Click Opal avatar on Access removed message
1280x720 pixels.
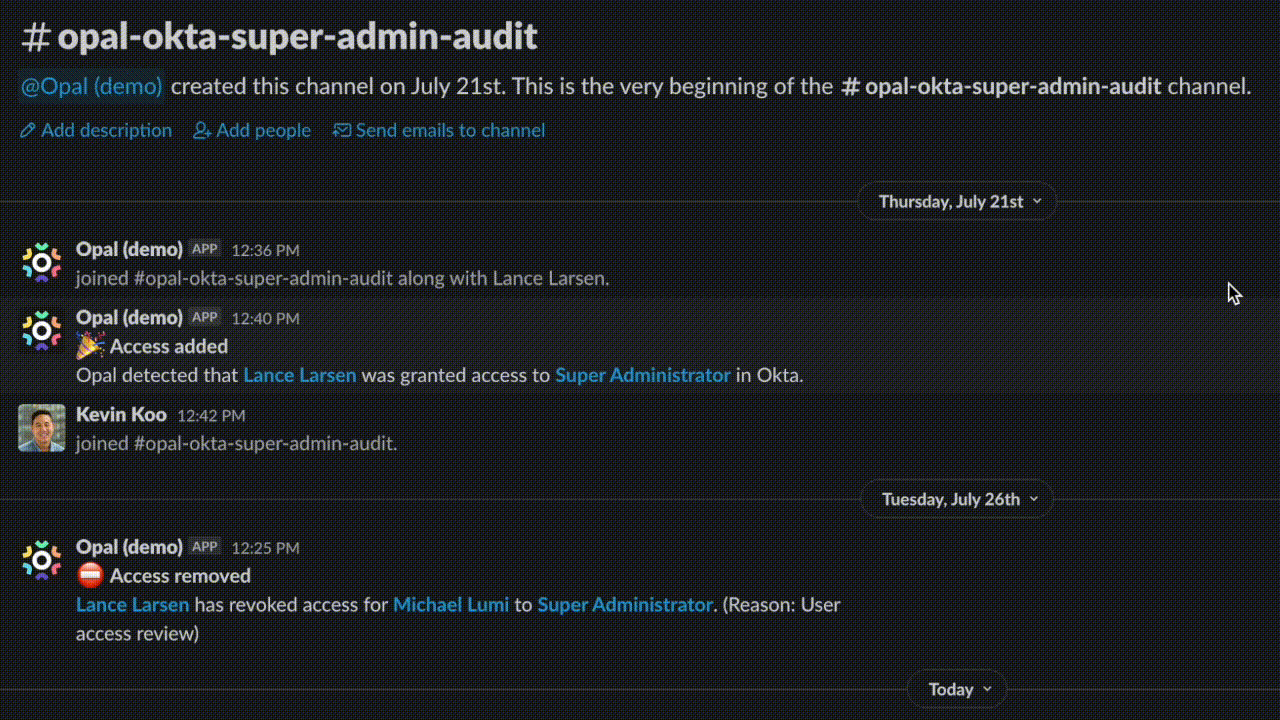42,561
